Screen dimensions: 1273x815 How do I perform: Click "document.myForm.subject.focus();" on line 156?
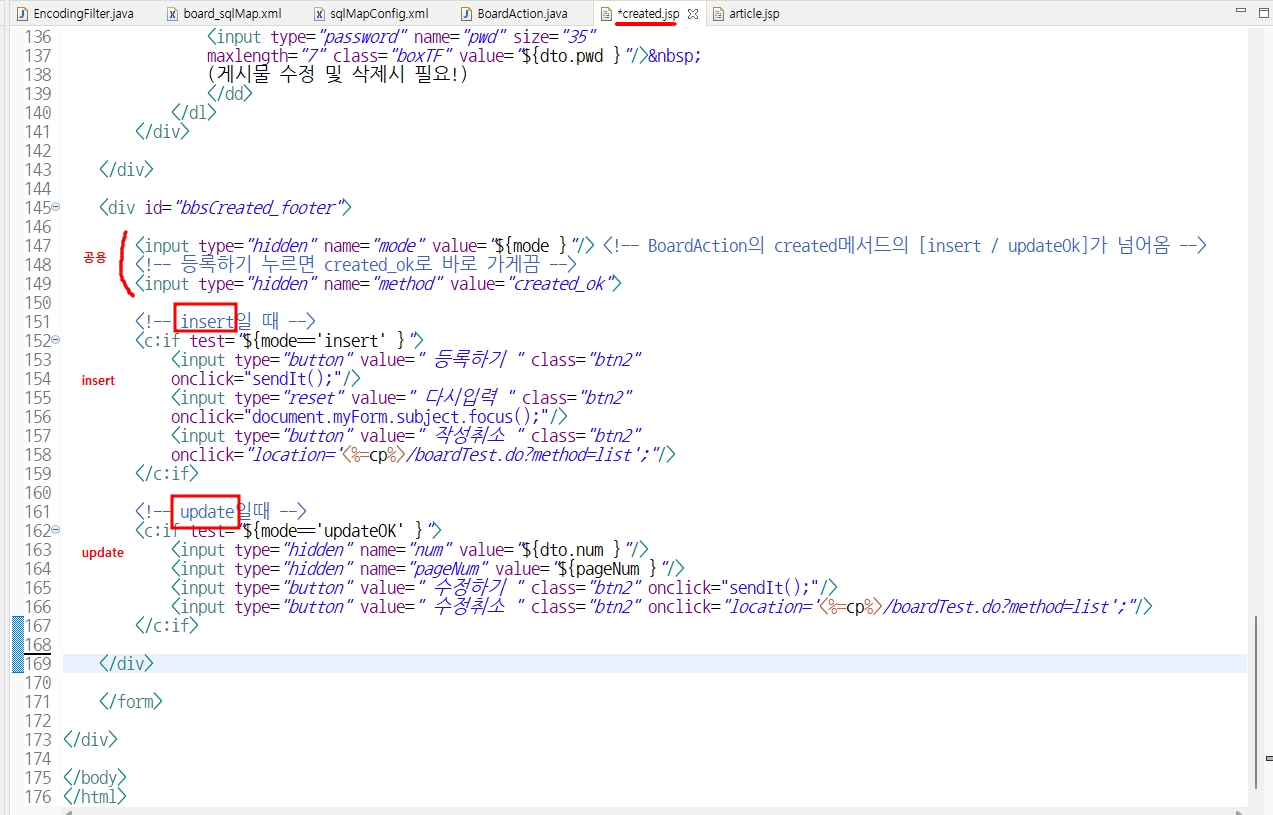pyautogui.click(x=394, y=417)
